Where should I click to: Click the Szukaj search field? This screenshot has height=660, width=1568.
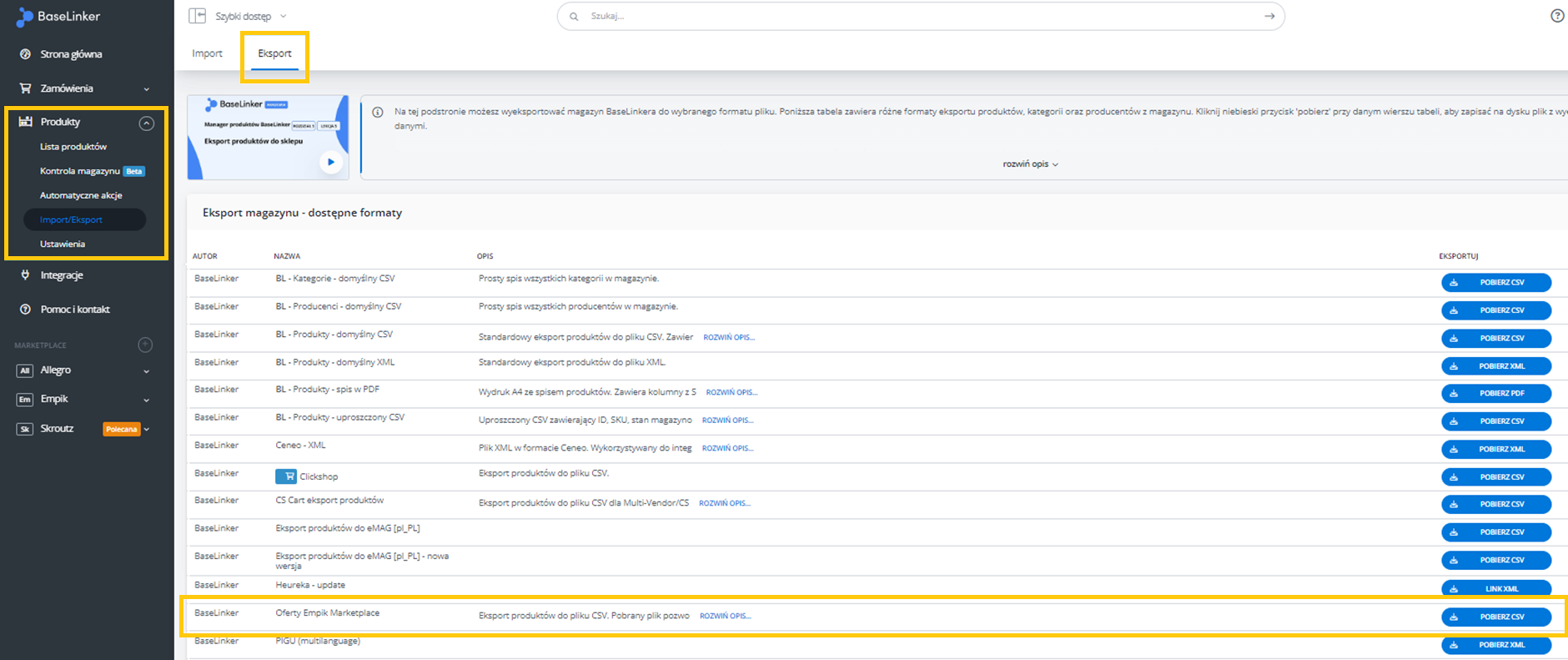click(917, 16)
